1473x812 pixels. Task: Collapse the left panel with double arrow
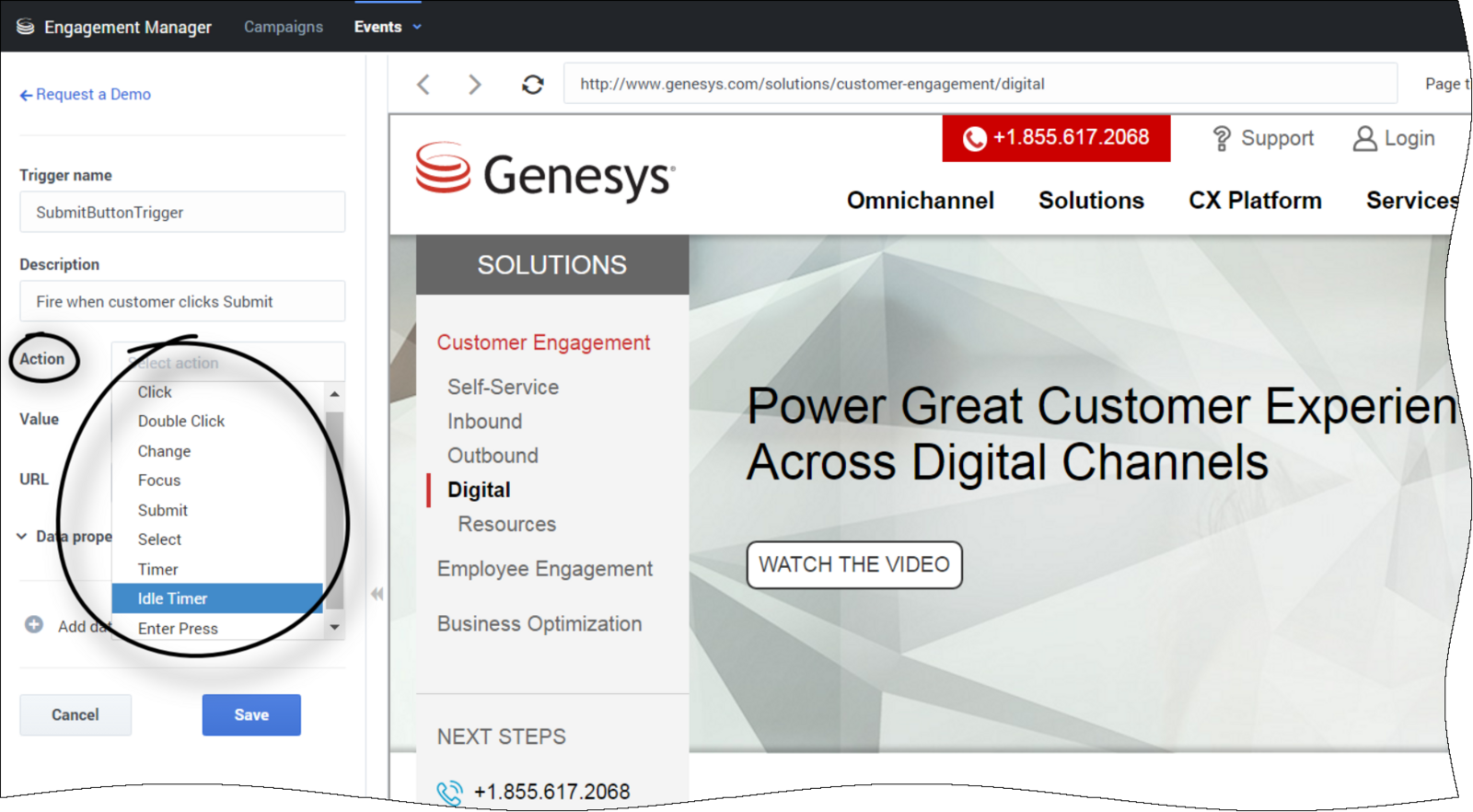[377, 594]
